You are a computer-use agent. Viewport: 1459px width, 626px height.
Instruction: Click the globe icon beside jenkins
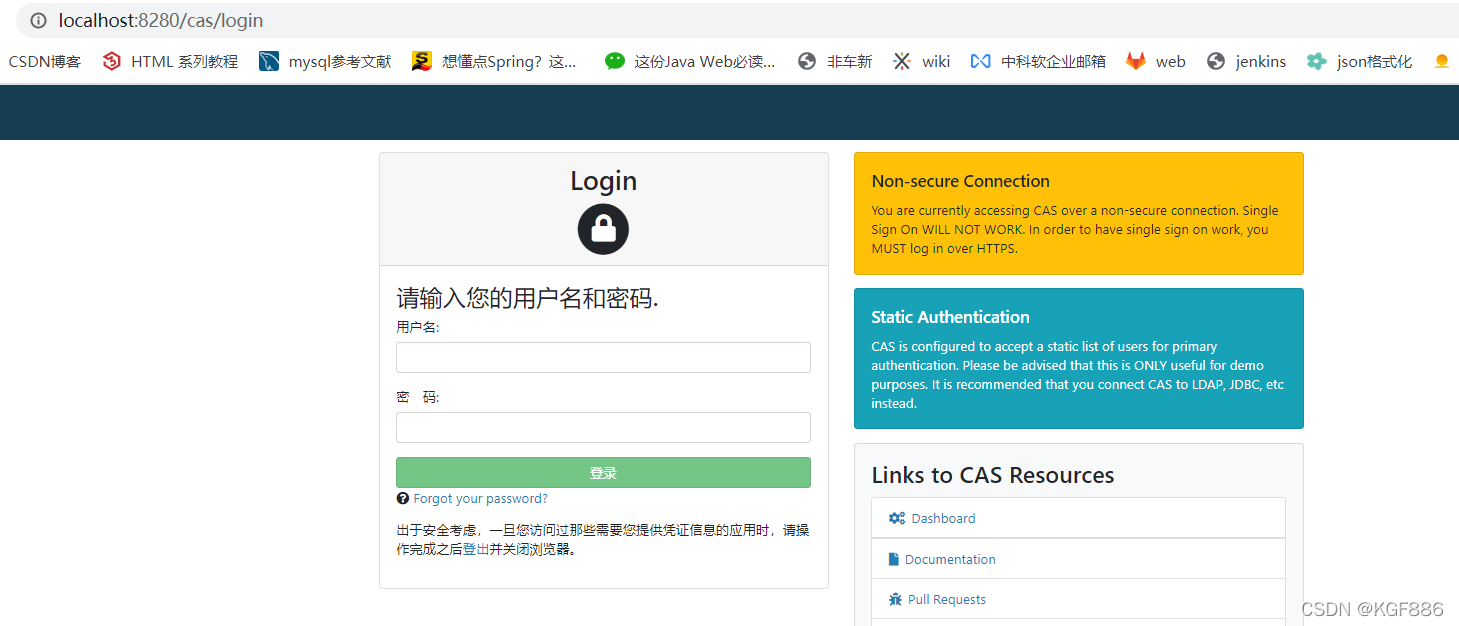click(x=1216, y=61)
